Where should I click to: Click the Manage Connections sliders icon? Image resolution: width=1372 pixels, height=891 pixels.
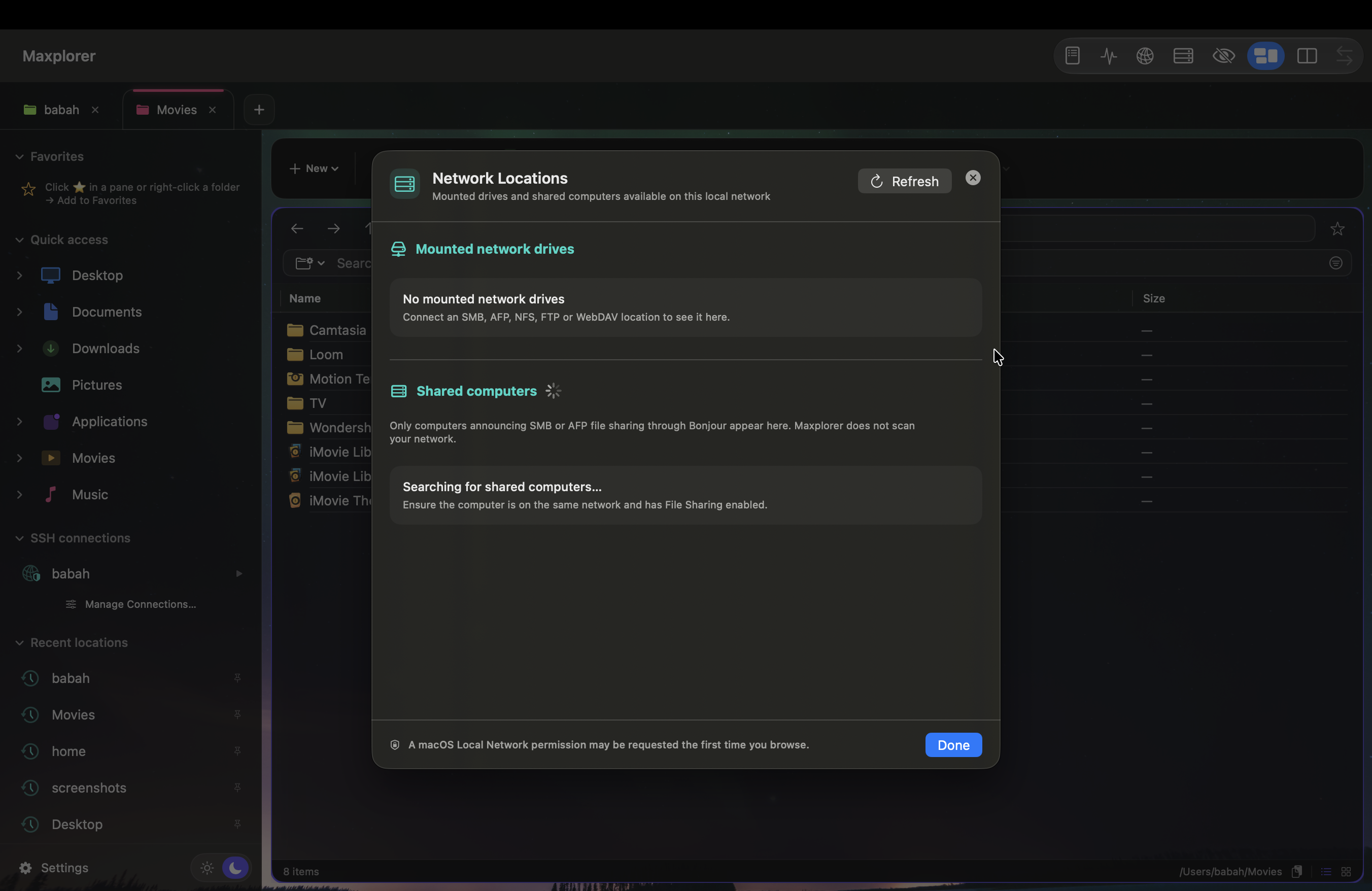[71, 604]
